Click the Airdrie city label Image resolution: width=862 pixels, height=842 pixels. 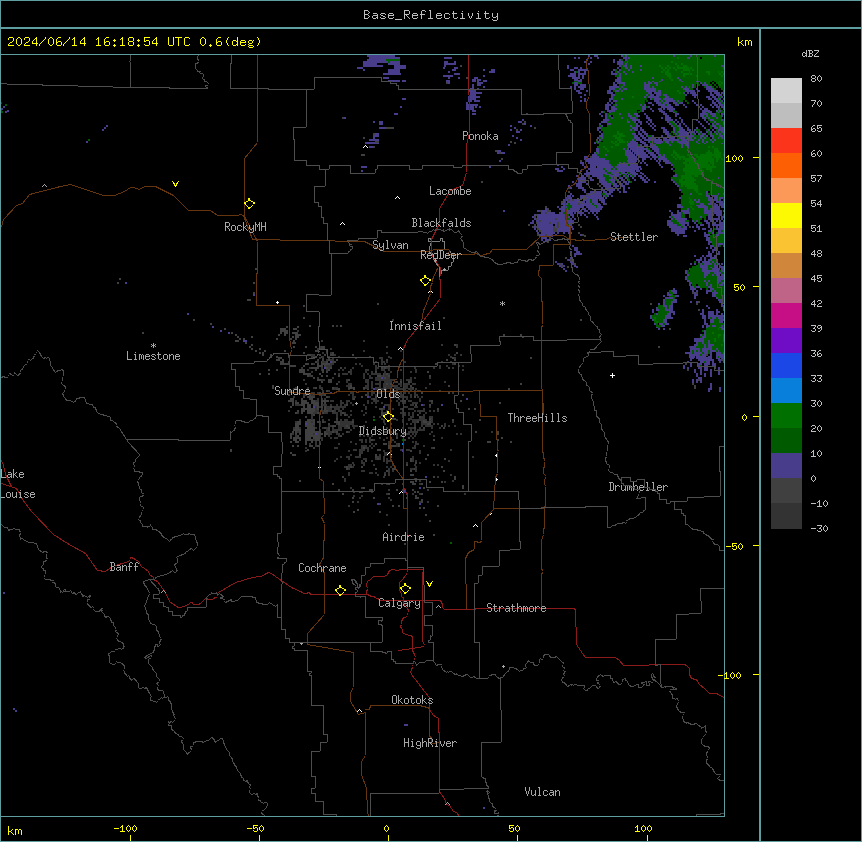pos(403,537)
